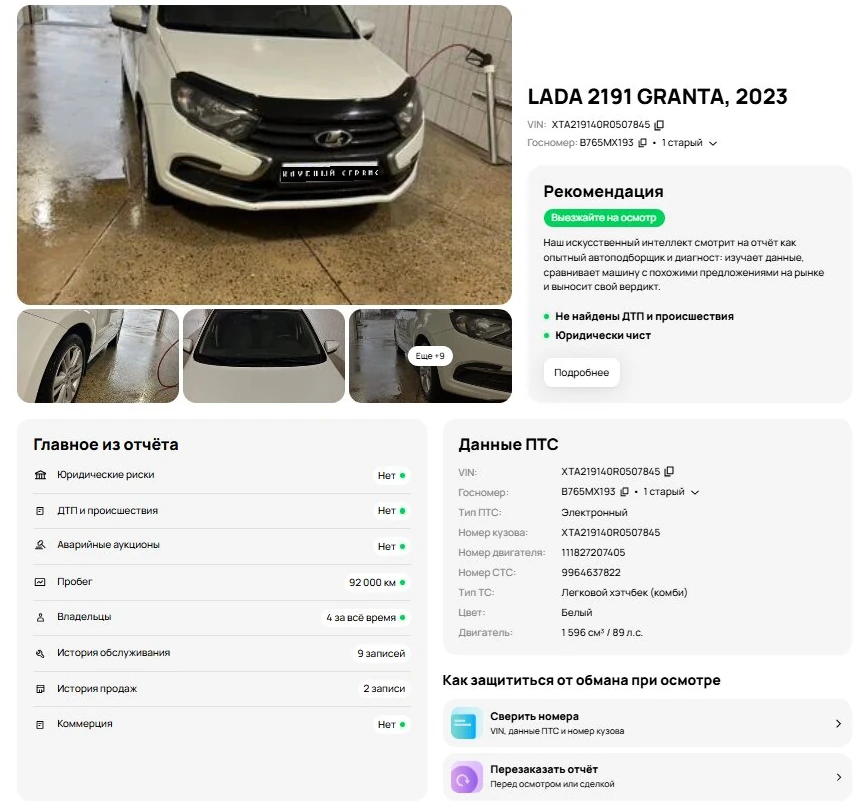Click the Сверить номера blue card icon
Viewport: 859px width, 804px height.
(x=465, y=723)
